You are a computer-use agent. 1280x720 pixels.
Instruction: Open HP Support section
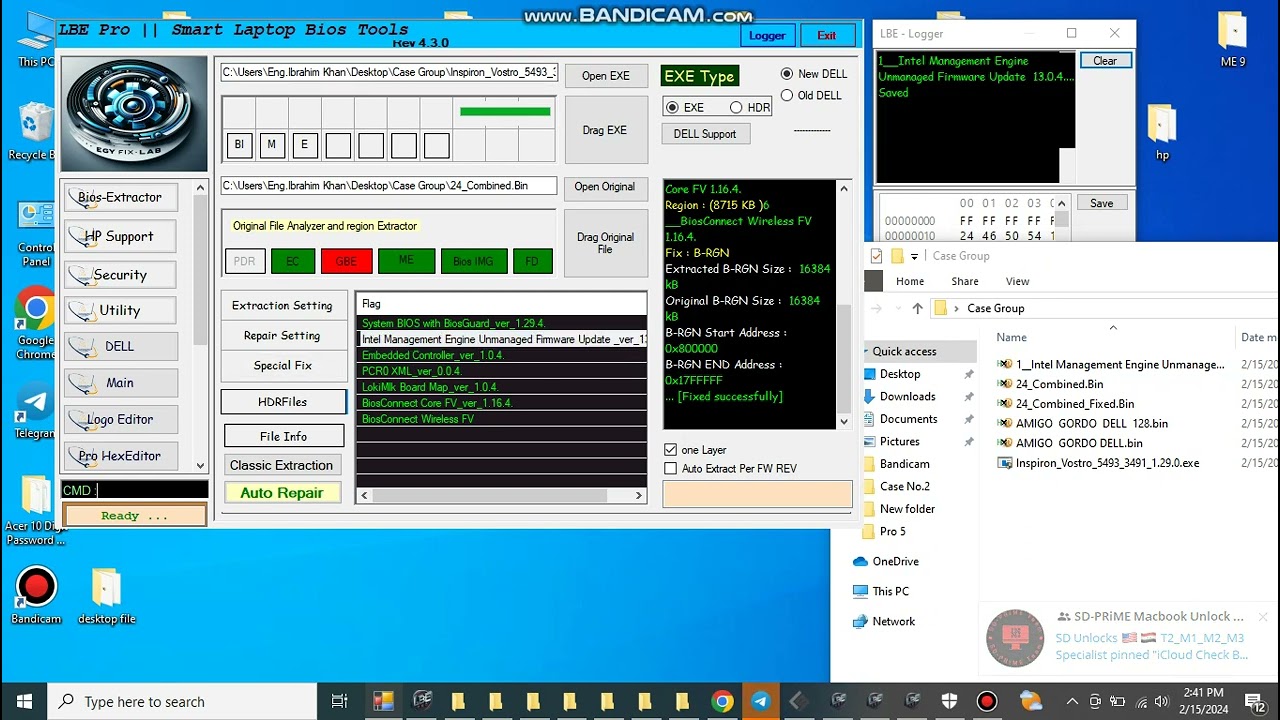click(x=120, y=236)
